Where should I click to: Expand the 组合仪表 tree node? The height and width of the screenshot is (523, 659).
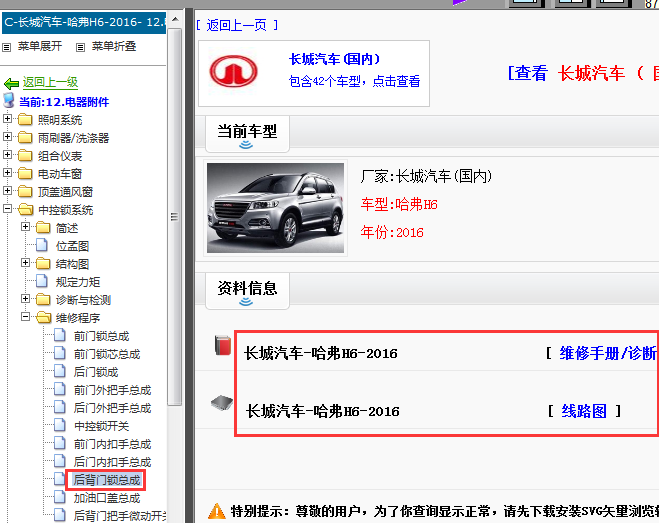[x=7, y=155]
